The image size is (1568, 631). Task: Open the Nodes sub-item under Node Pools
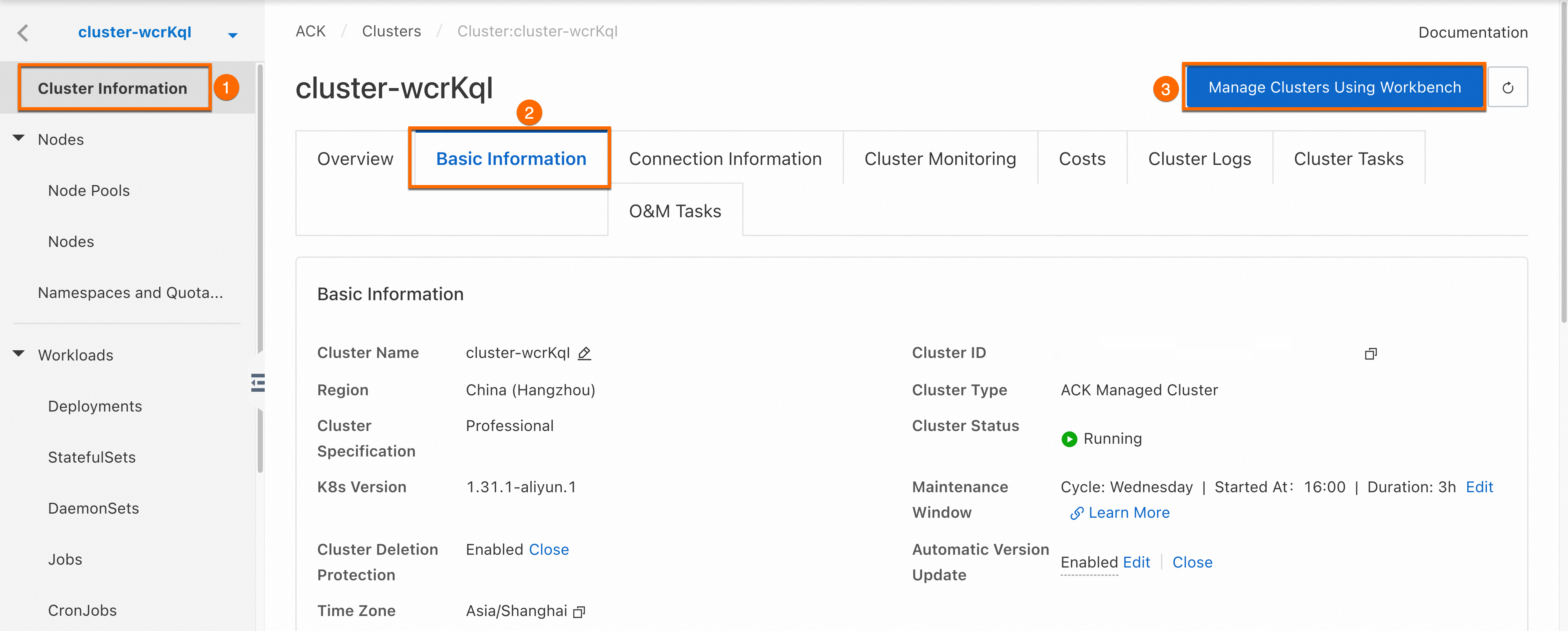71,242
